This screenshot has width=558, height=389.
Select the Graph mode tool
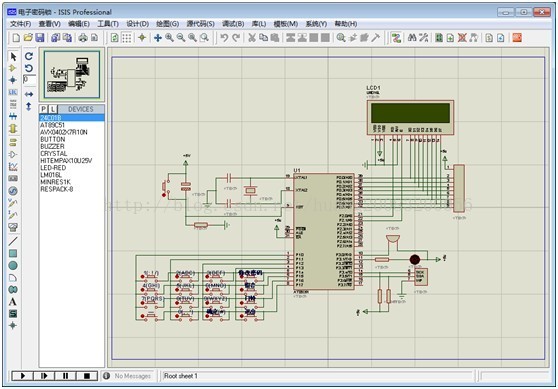(13, 166)
